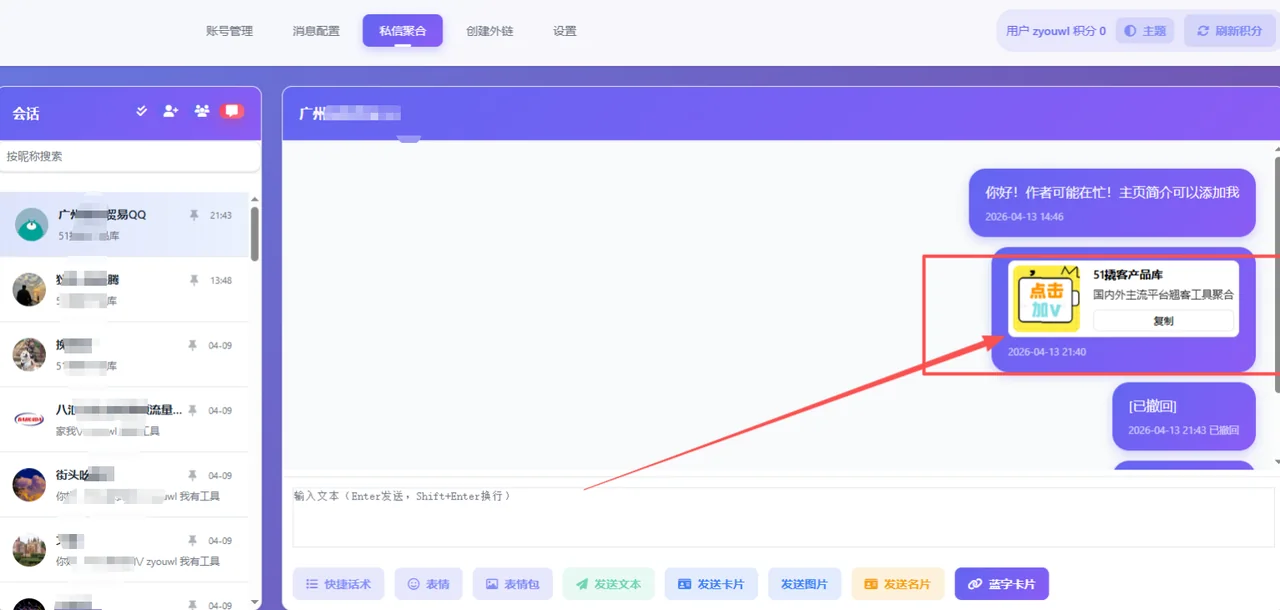The height and width of the screenshot is (610, 1280).
Task: Select the 私信聚合 tab
Action: pyautogui.click(x=402, y=31)
